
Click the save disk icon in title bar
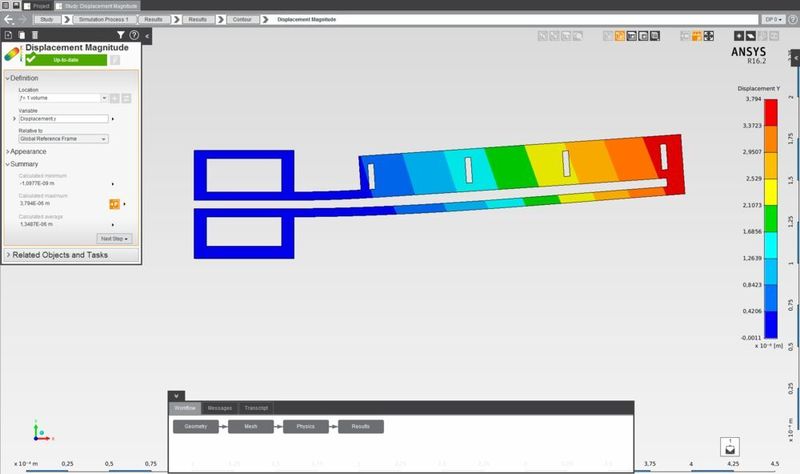point(16,5)
